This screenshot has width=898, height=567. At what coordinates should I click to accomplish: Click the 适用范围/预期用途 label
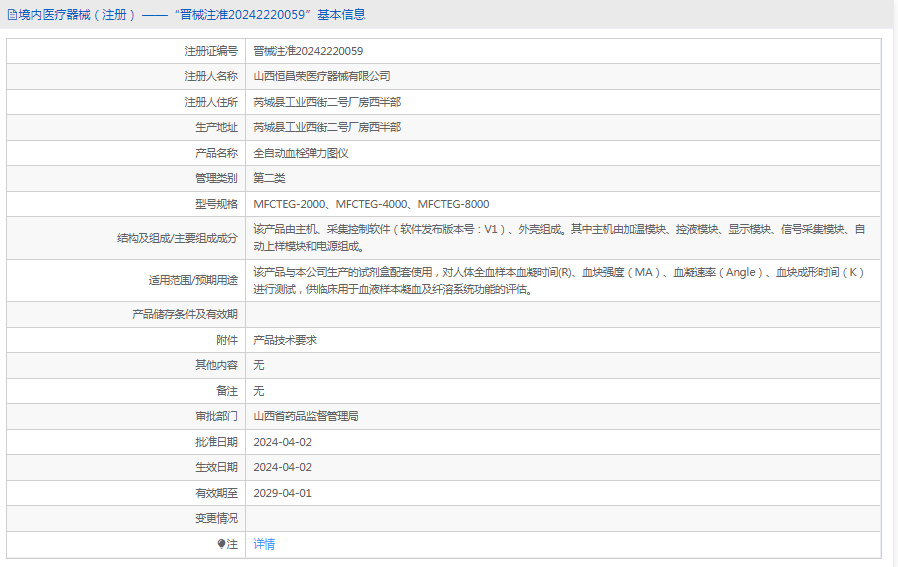click(193, 281)
